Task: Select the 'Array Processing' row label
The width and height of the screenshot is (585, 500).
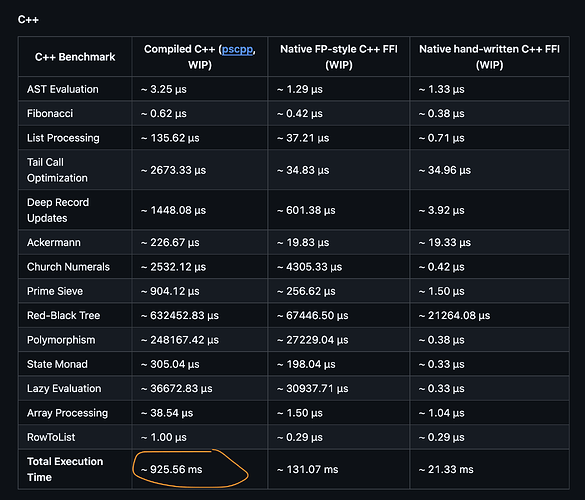Action: point(67,413)
